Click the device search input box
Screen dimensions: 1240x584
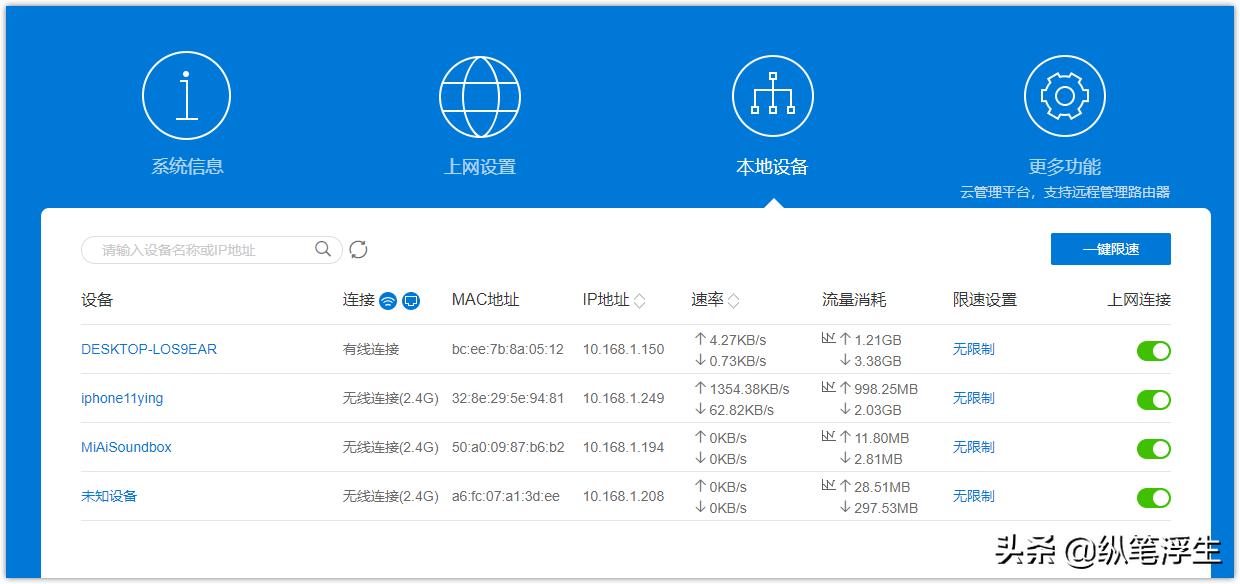[200, 249]
